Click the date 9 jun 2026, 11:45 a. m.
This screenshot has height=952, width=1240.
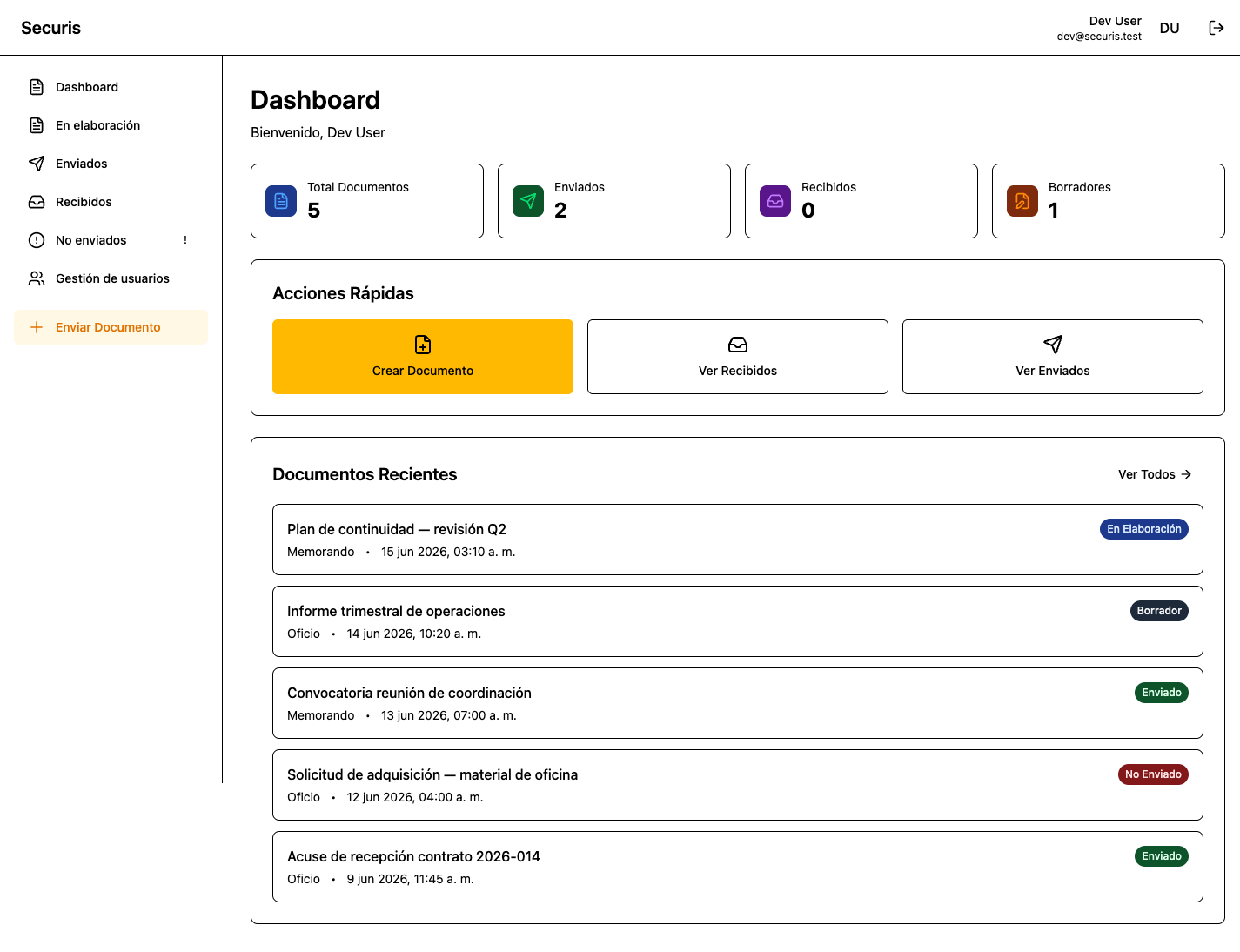pos(411,879)
